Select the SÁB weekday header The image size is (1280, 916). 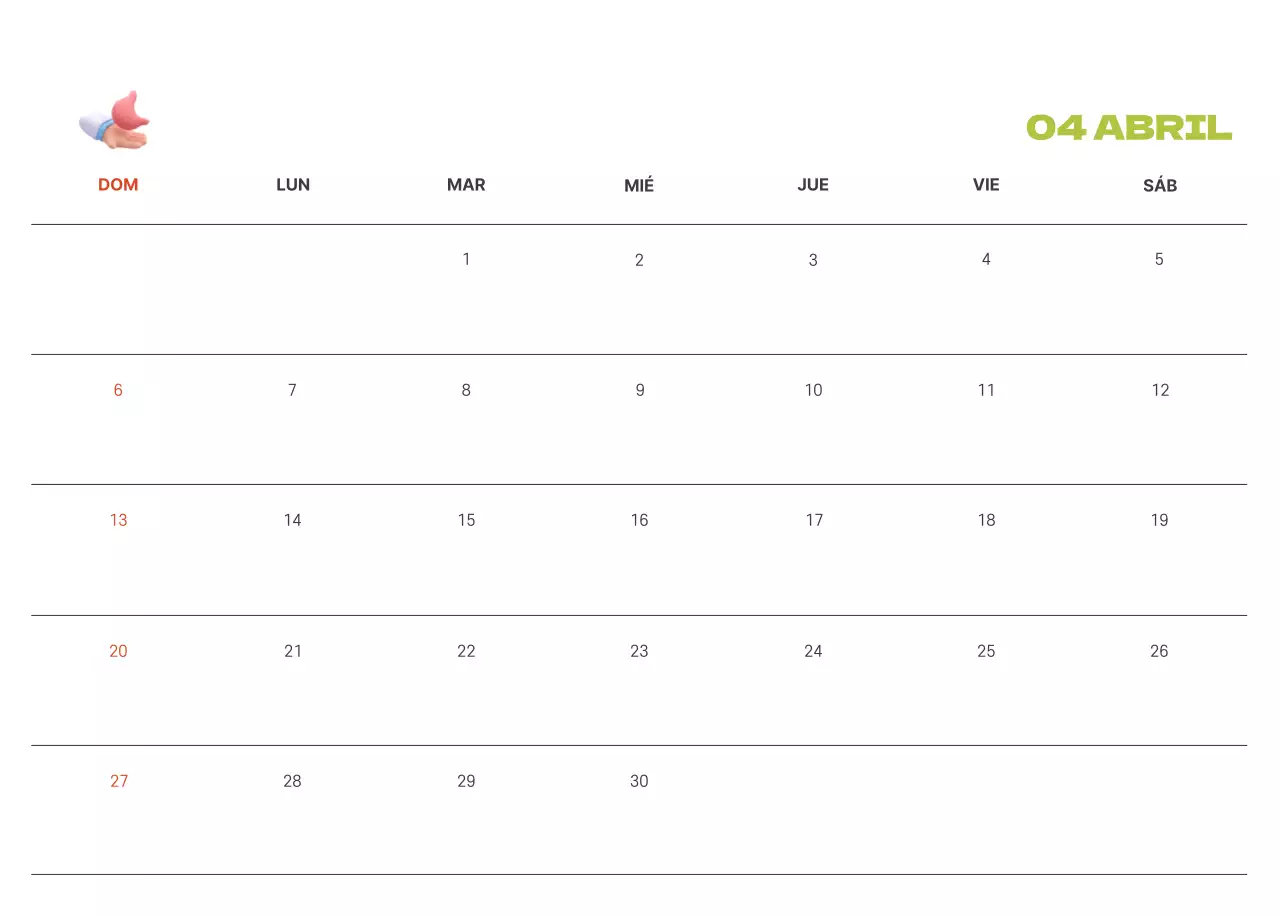(1160, 185)
